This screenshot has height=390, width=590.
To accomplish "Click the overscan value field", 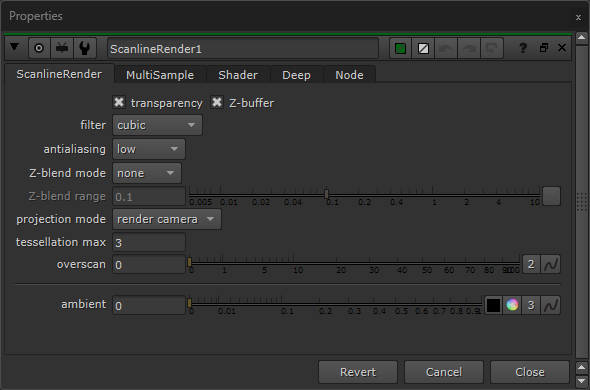I will (149, 265).
